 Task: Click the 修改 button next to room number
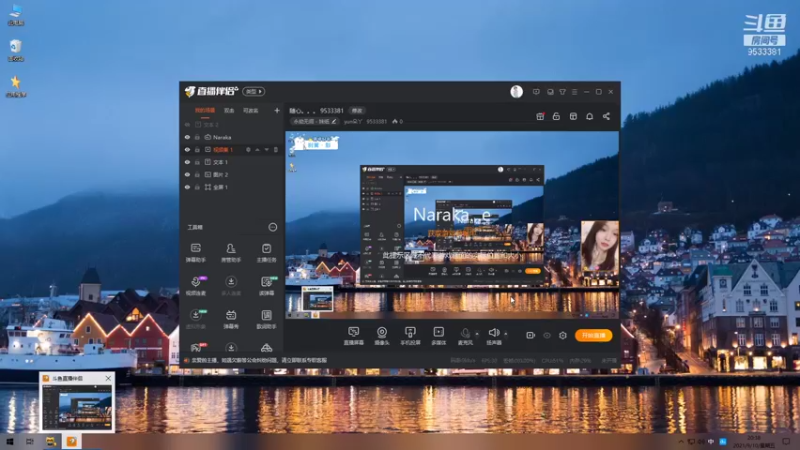click(357, 110)
